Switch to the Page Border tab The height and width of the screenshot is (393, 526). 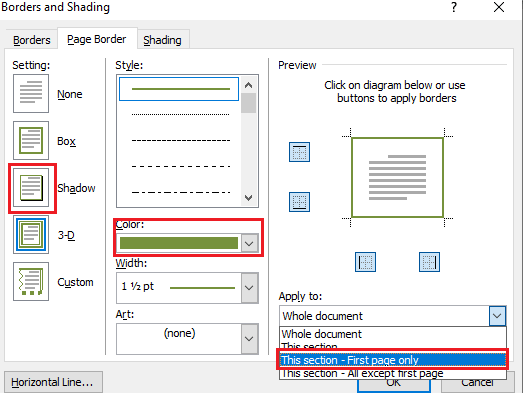click(97, 39)
